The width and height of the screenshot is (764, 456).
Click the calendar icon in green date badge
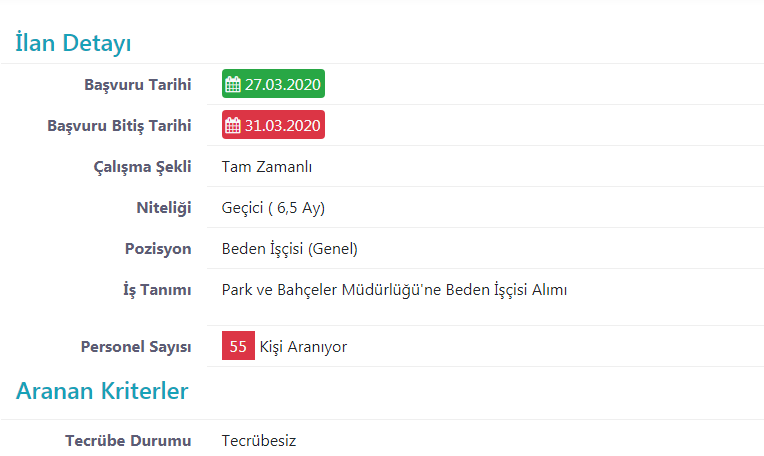233,84
